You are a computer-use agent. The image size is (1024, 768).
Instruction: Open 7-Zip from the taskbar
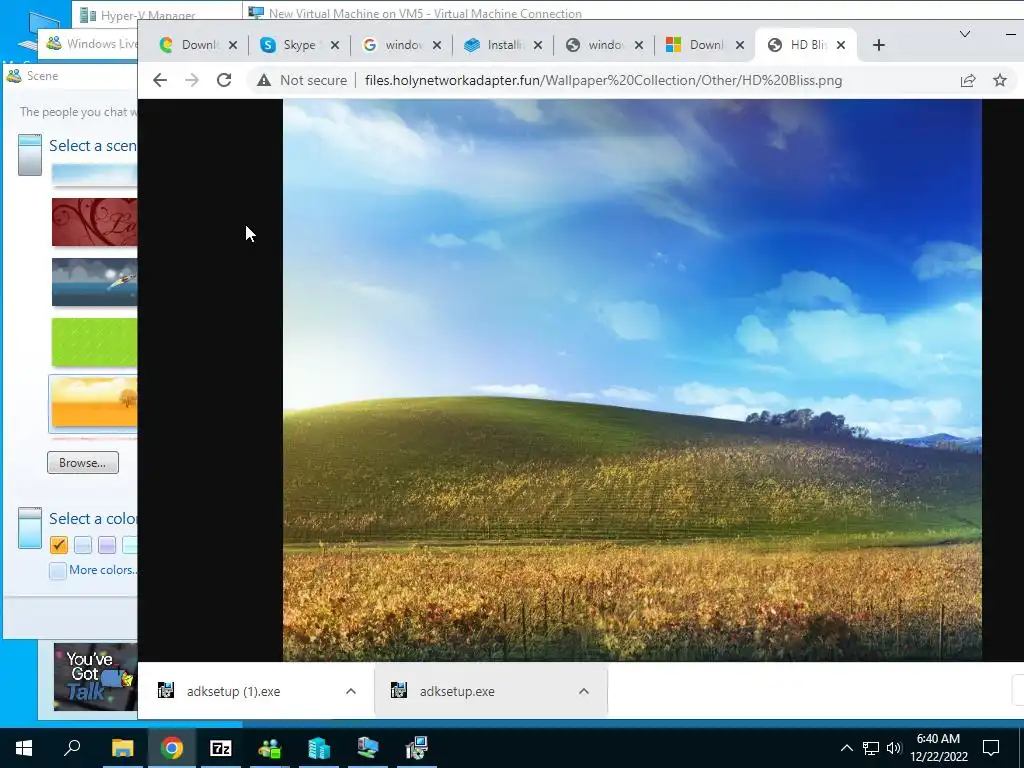221,748
